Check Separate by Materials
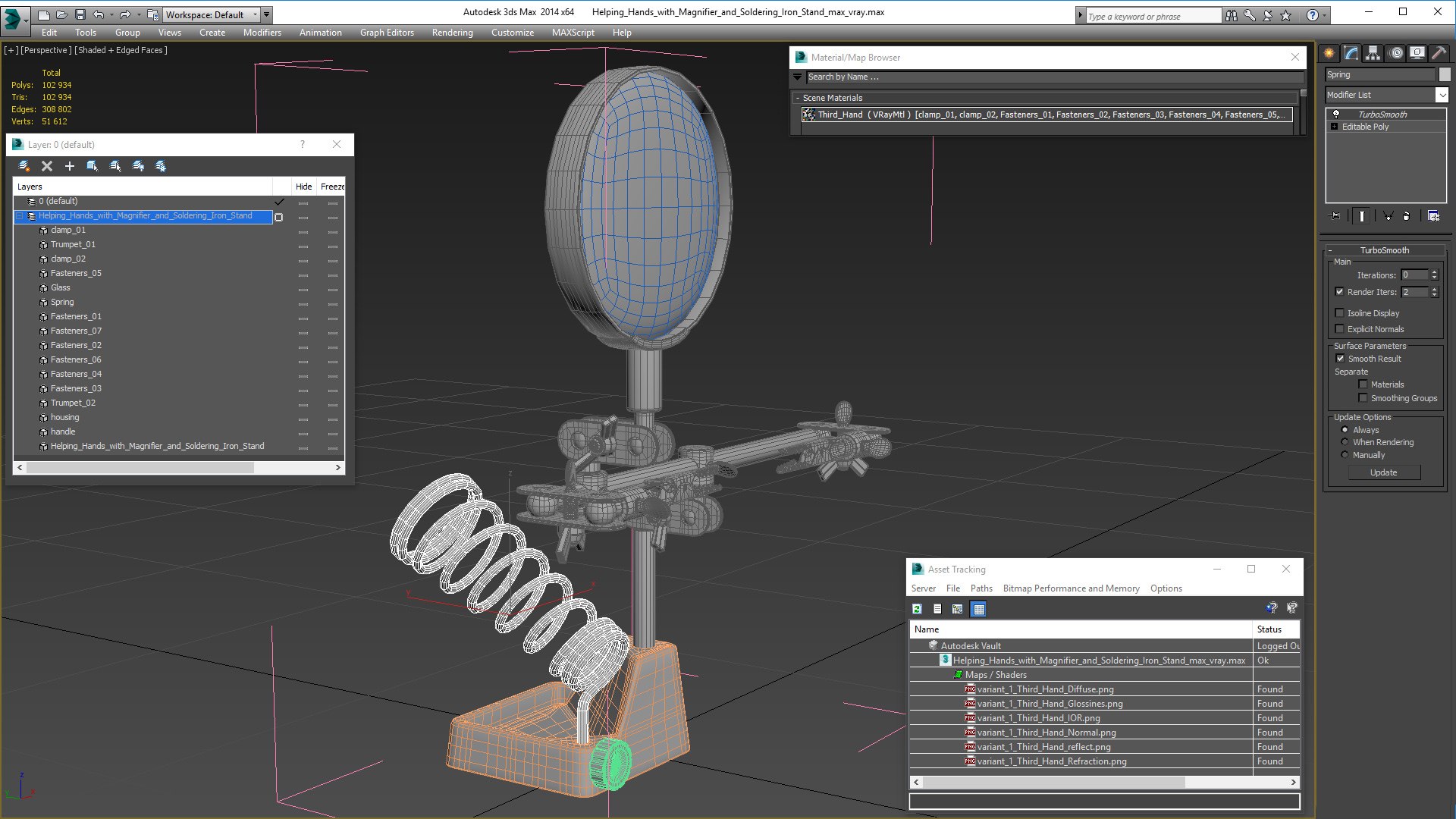This screenshot has width=1456, height=819. (x=1363, y=384)
